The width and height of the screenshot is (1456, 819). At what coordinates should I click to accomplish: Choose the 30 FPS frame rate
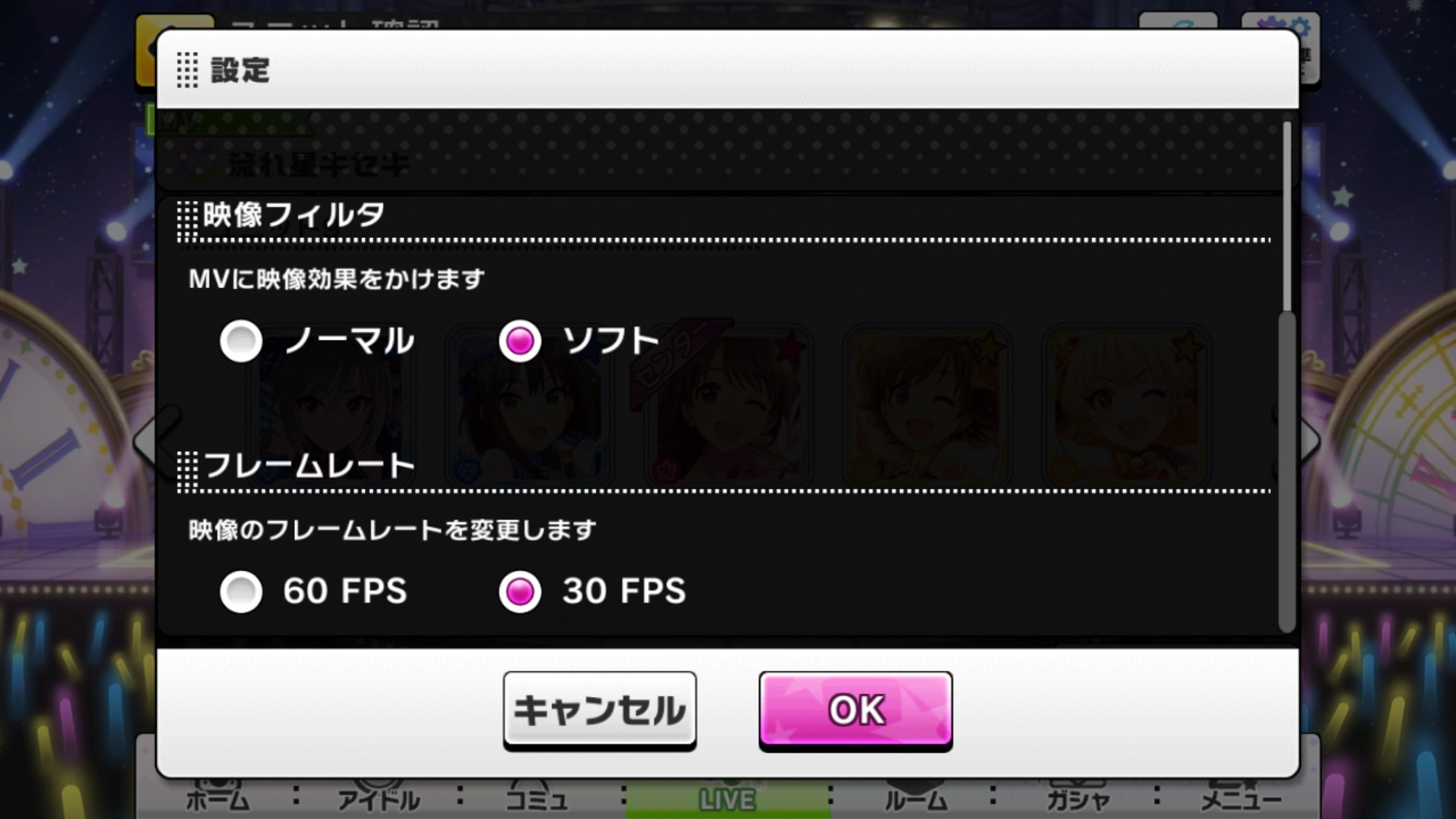520,591
